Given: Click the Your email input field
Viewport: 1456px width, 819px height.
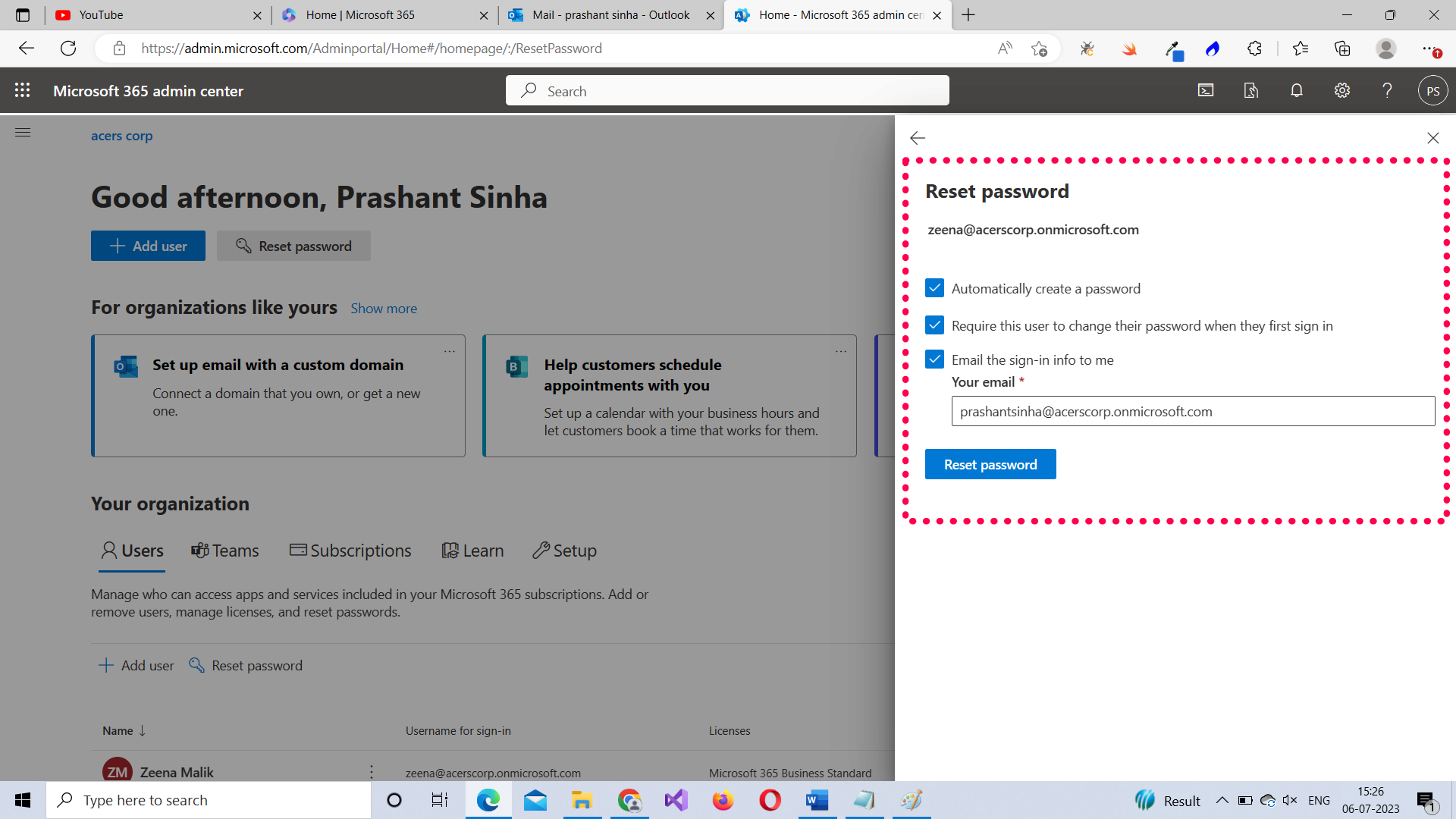Looking at the screenshot, I should click(1193, 411).
